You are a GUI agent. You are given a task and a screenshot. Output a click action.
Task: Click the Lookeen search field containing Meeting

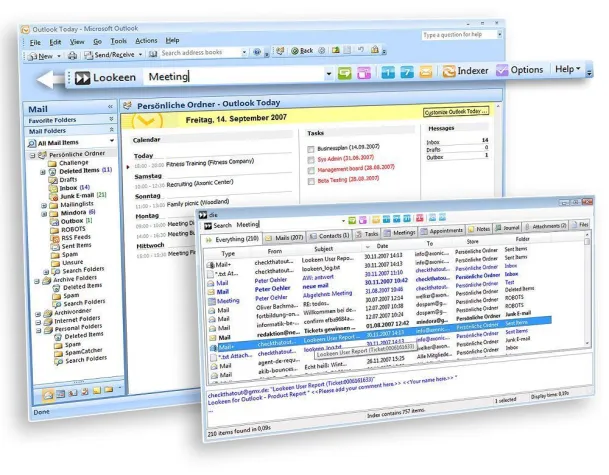point(230,75)
